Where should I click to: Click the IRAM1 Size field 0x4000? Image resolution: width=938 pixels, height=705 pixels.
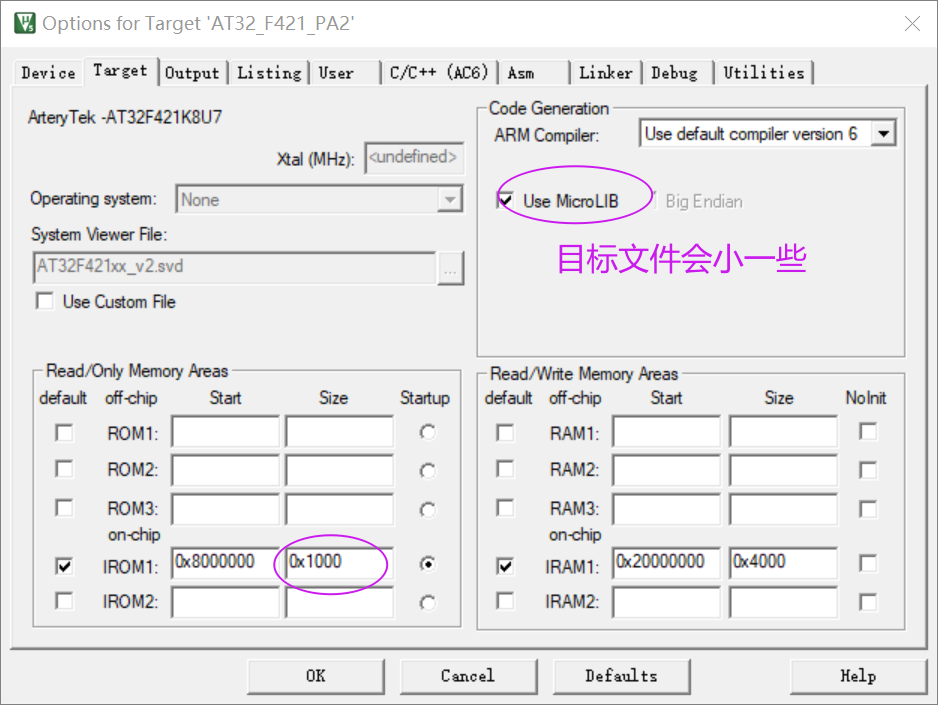(783, 563)
